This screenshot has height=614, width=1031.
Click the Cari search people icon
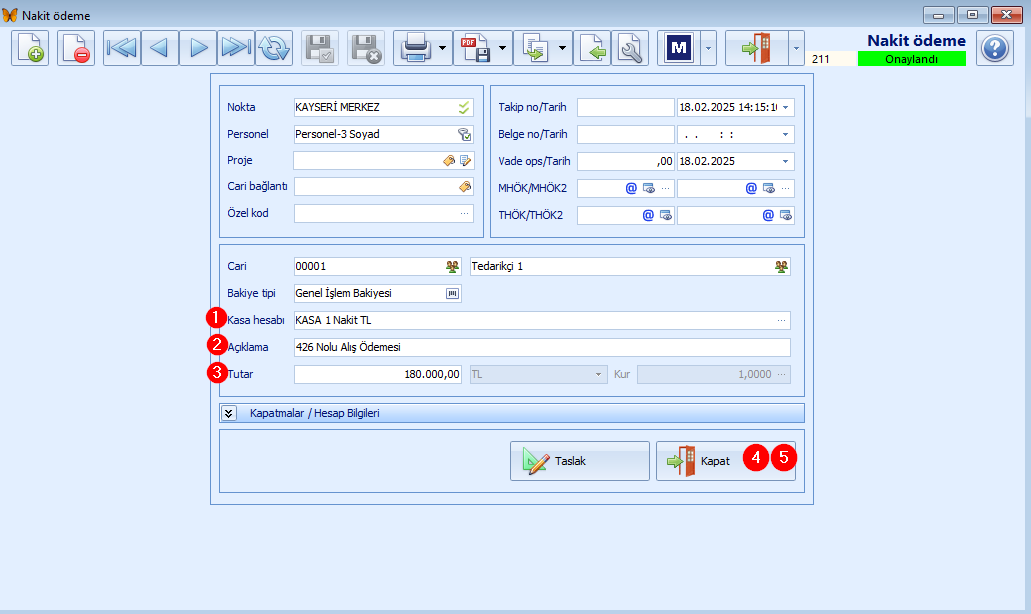click(x=452, y=267)
